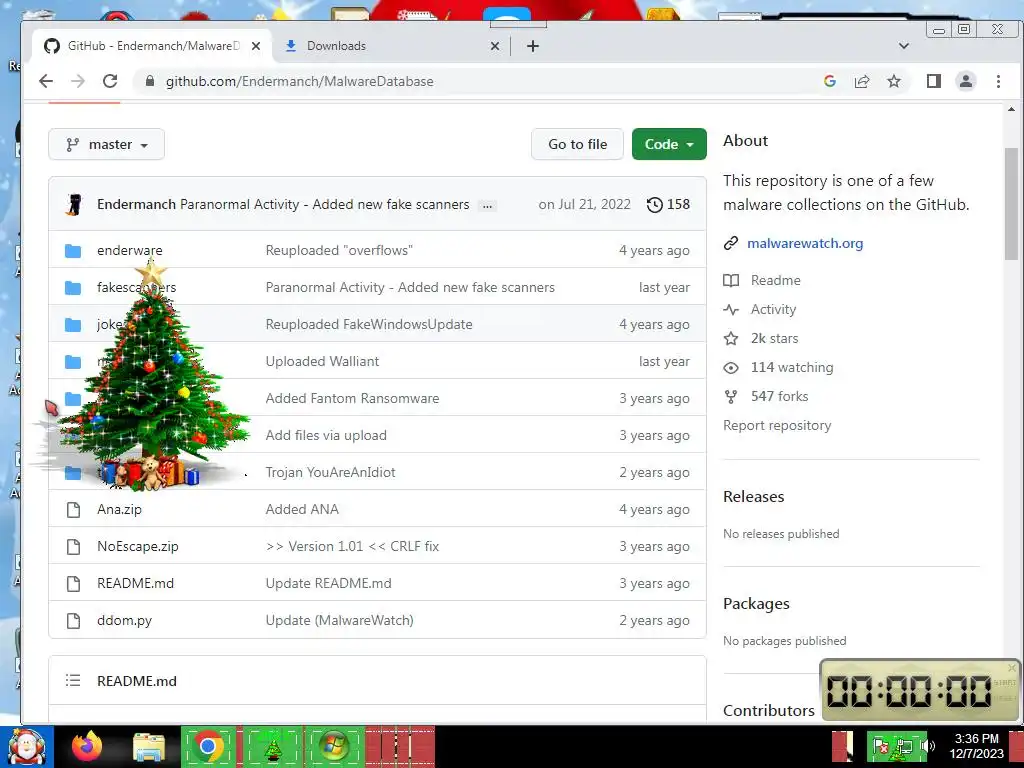Select the GitHub Endermanch/MalwareDatabase tab
The image size is (1024, 768).
[153, 46]
